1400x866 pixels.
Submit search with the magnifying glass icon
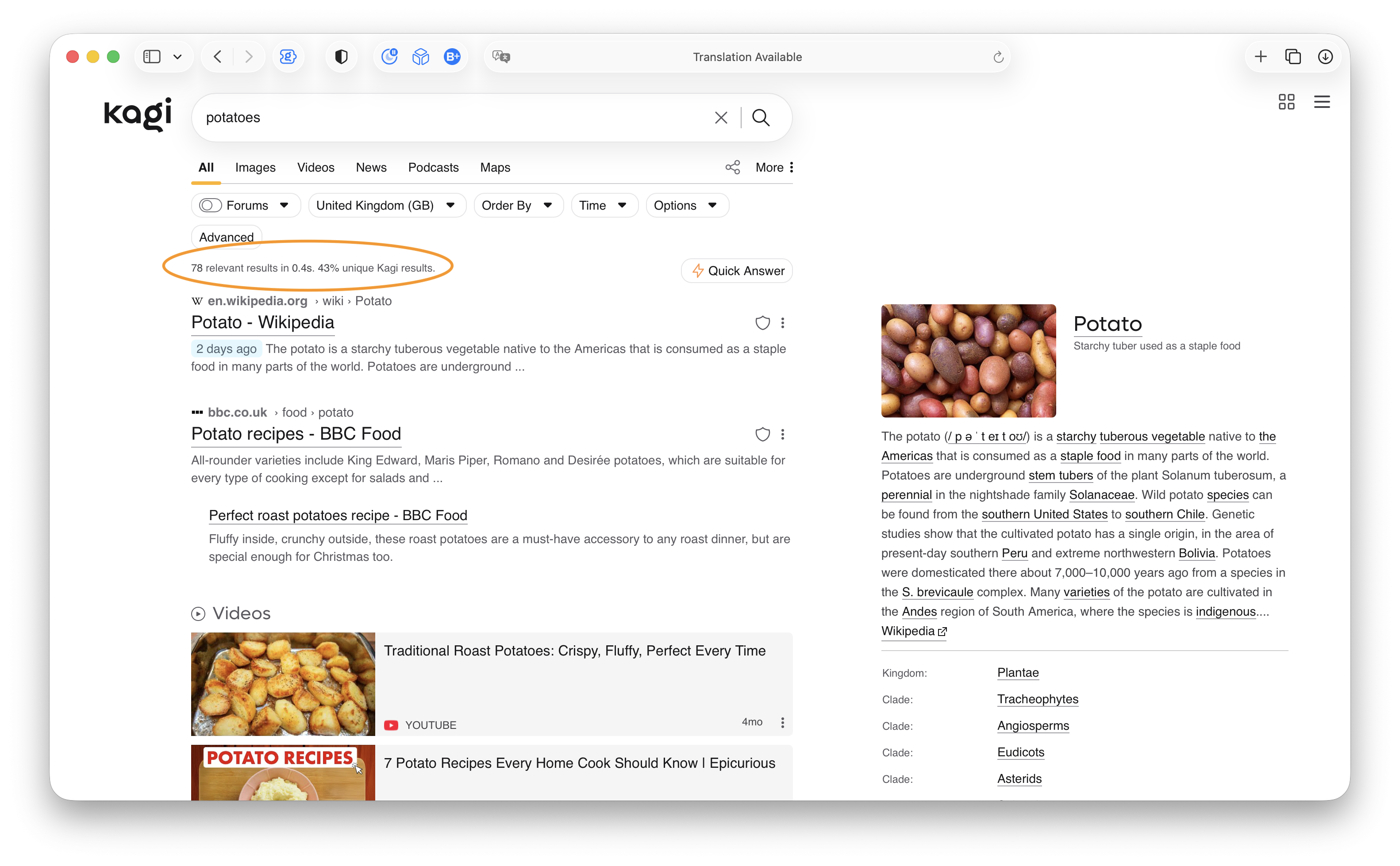pyautogui.click(x=761, y=117)
